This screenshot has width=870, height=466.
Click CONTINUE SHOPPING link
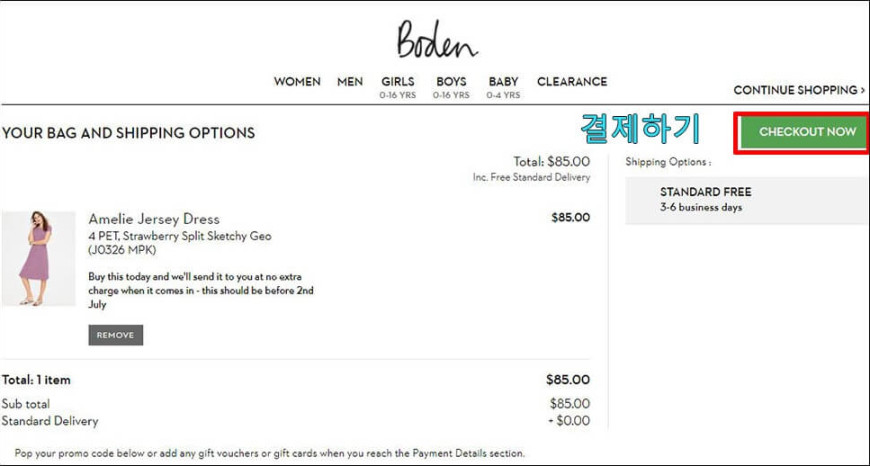point(799,90)
